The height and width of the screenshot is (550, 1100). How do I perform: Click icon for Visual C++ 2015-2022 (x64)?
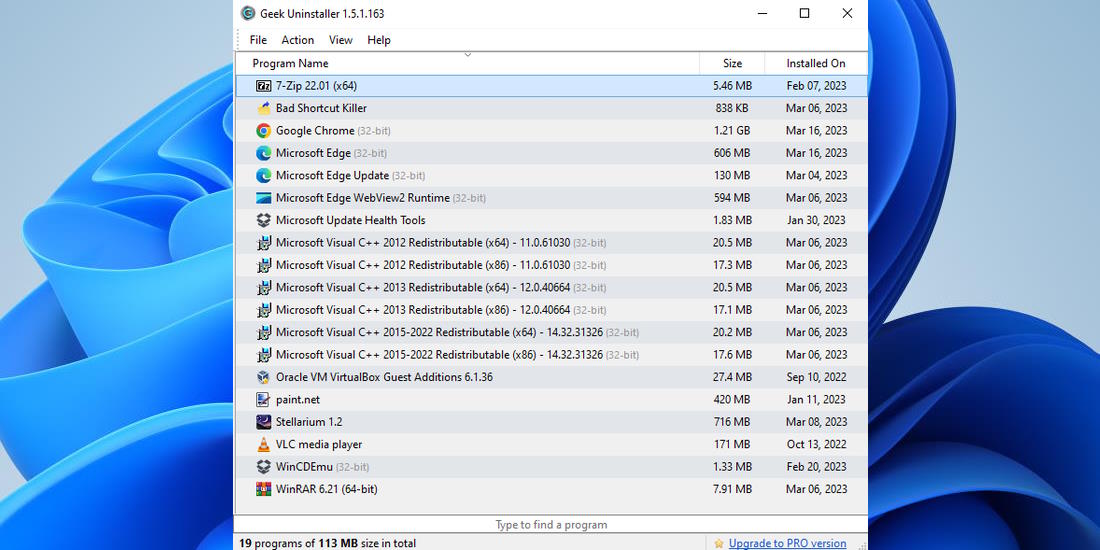click(x=264, y=333)
